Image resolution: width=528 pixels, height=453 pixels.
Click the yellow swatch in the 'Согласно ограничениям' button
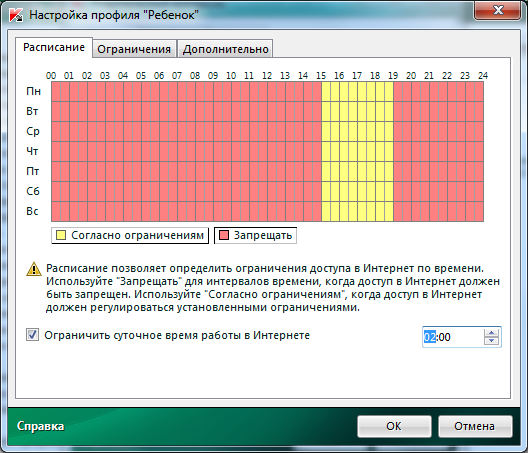[61, 235]
